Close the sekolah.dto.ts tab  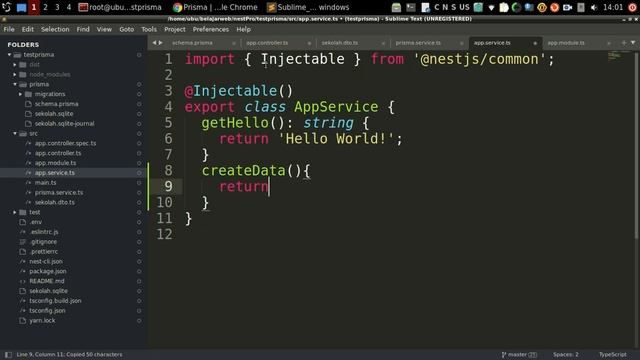pos(383,43)
